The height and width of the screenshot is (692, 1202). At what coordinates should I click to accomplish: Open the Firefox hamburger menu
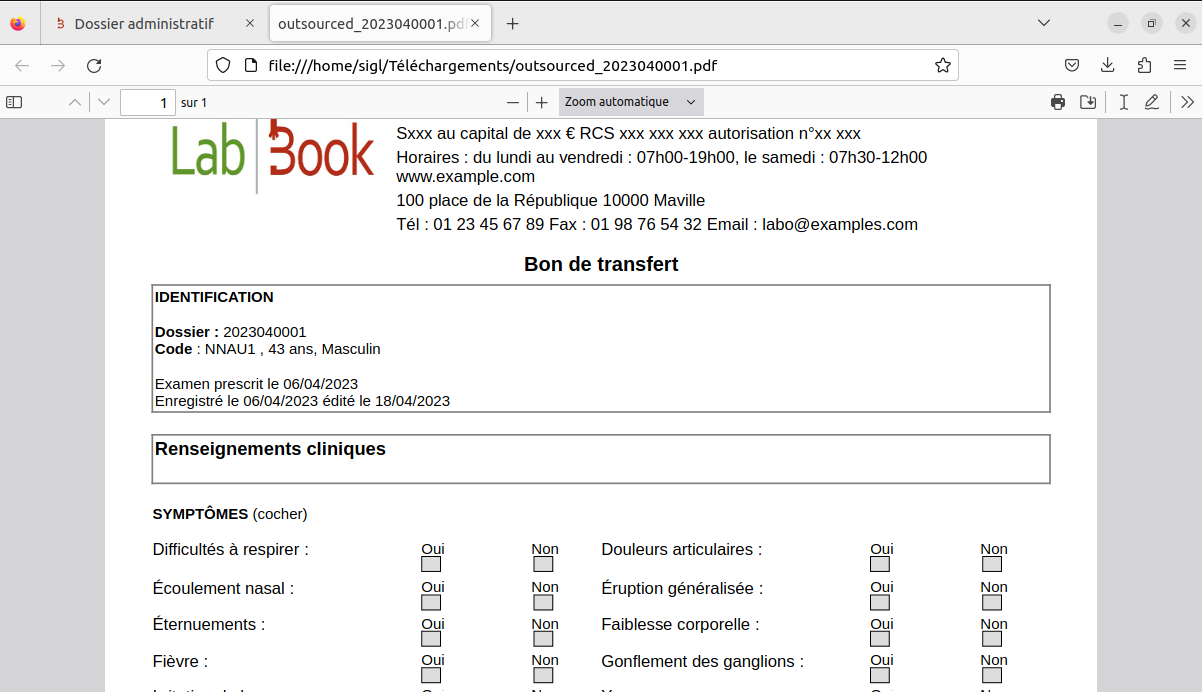click(x=1180, y=64)
